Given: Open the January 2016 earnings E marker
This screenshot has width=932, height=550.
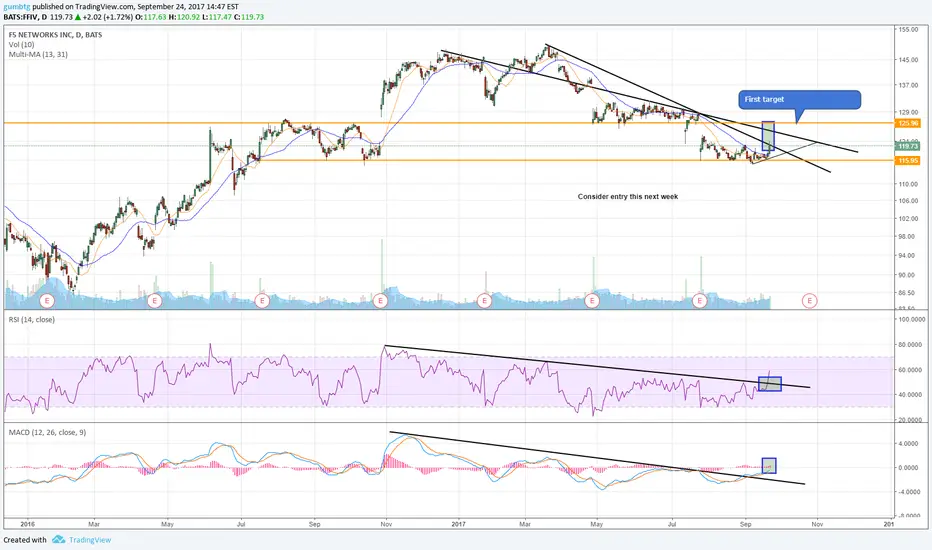Looking at the screenshot, I should tap(47, 301).
